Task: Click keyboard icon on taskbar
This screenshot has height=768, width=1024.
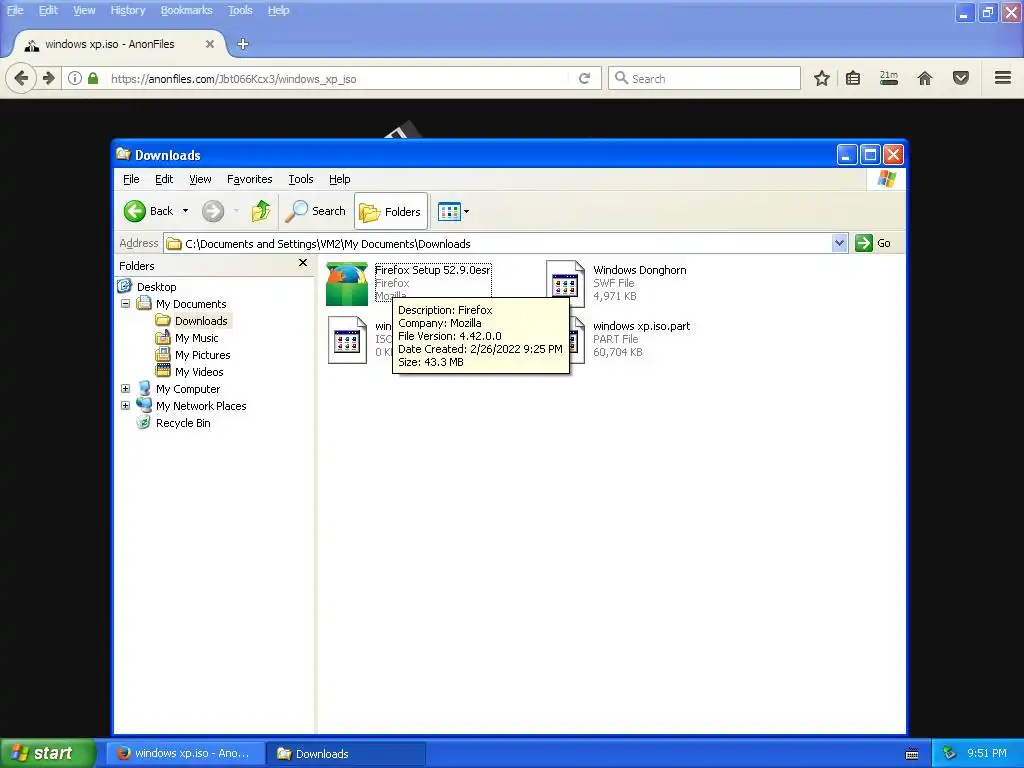Action: coord(912,754)
